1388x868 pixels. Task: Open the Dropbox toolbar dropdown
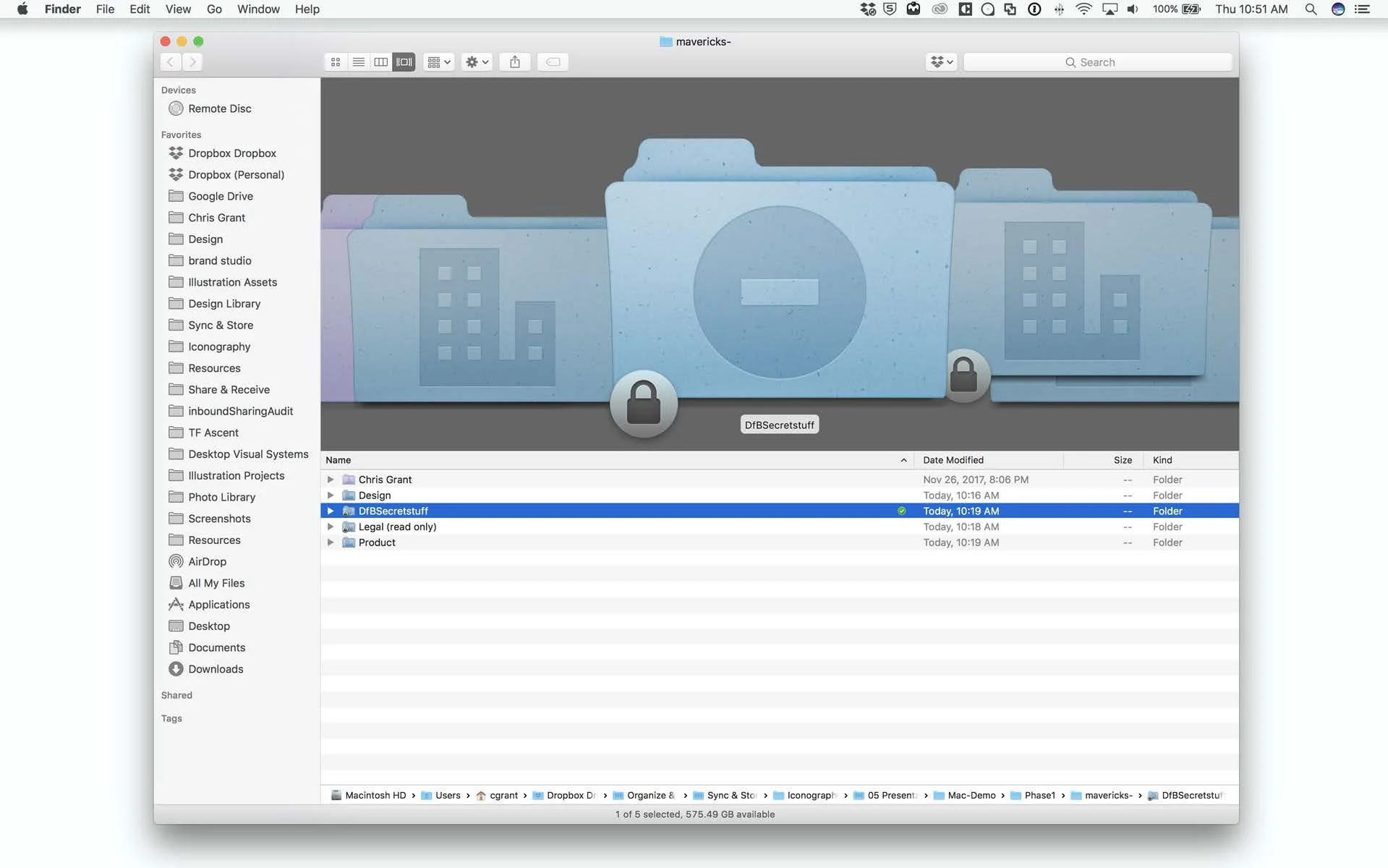click(941, 62)
